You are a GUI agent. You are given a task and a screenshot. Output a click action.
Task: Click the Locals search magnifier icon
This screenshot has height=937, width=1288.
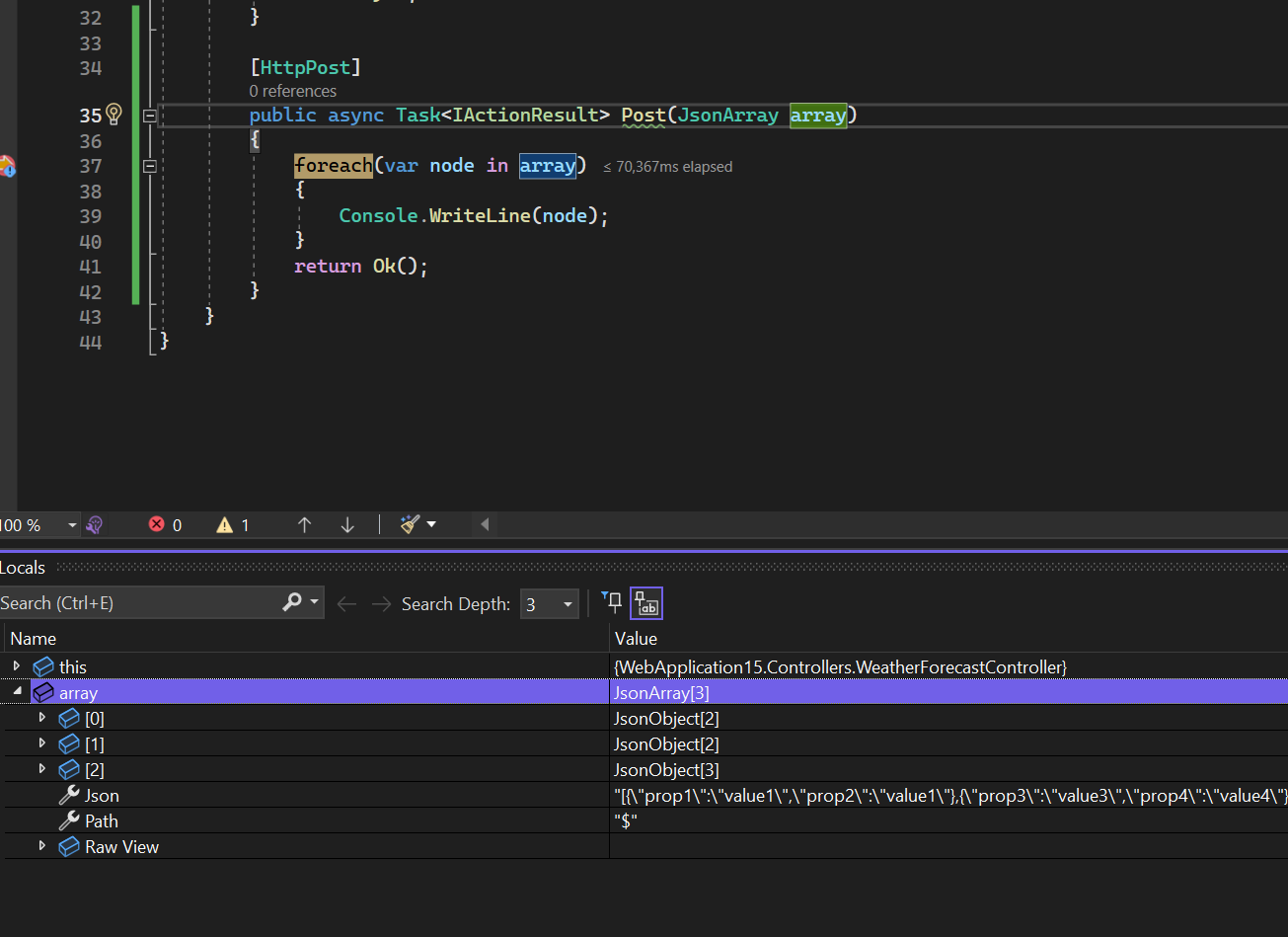292,601
